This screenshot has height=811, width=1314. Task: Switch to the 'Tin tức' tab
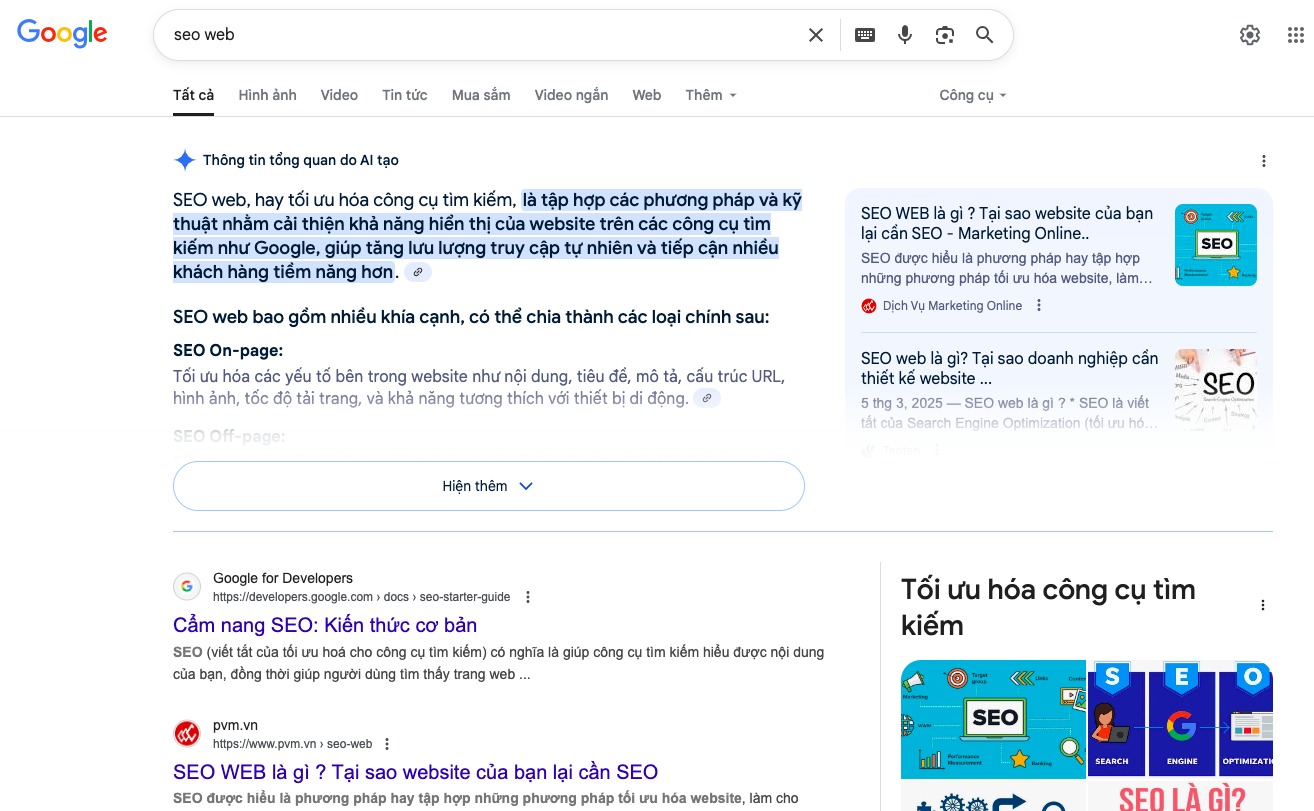pos(405,95)
